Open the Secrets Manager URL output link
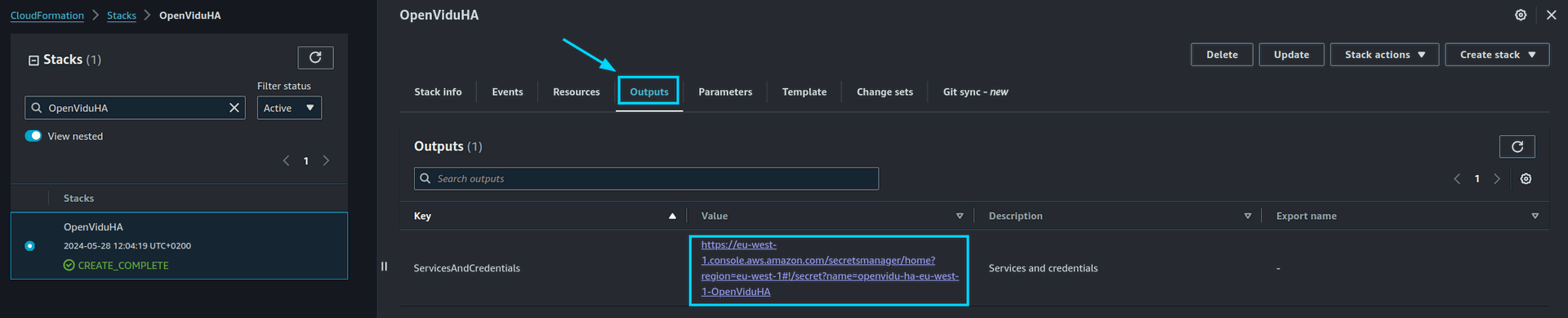This screenshot has height=318, width=1568. [x=829, y=268]
